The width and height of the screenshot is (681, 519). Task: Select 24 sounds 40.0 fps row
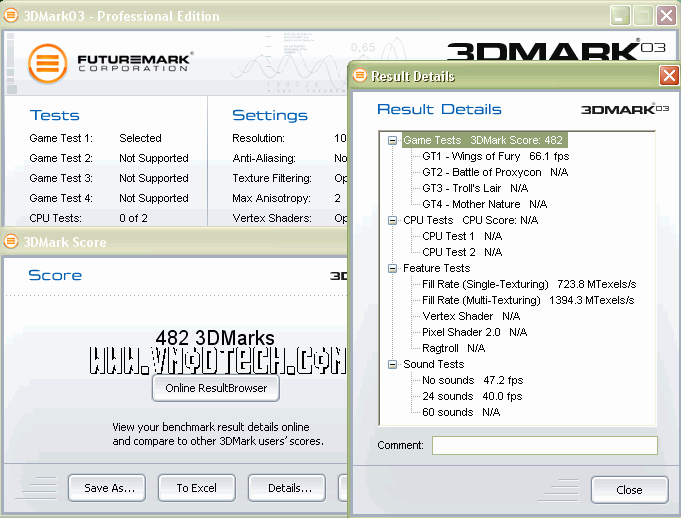pyautogui.click(x=472, y=397)
